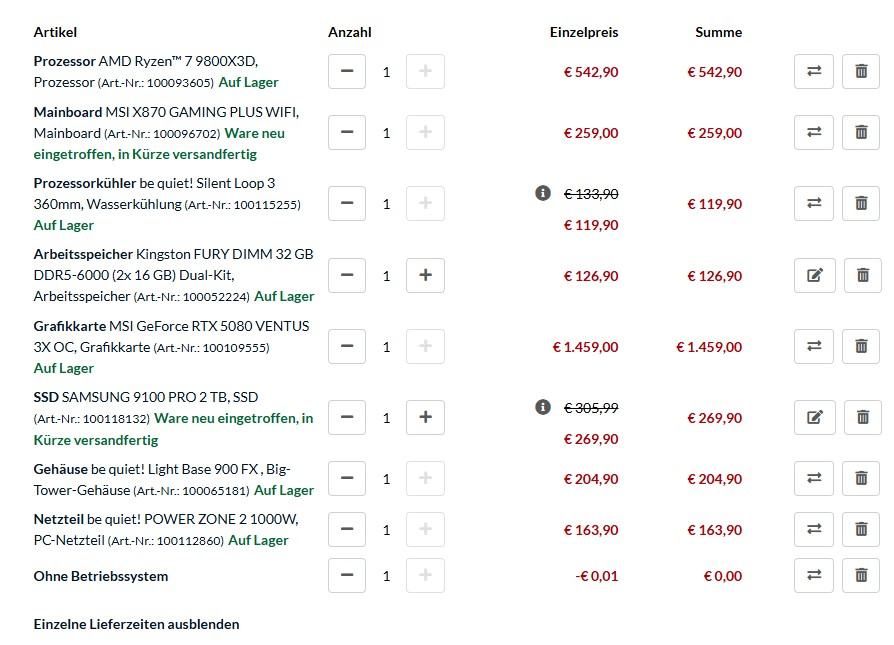Image resolution: width=894 pixels, height=645 pixels.
Task: Show price info for Samsung 9100 PRO SSD
Action: [543, 407]
